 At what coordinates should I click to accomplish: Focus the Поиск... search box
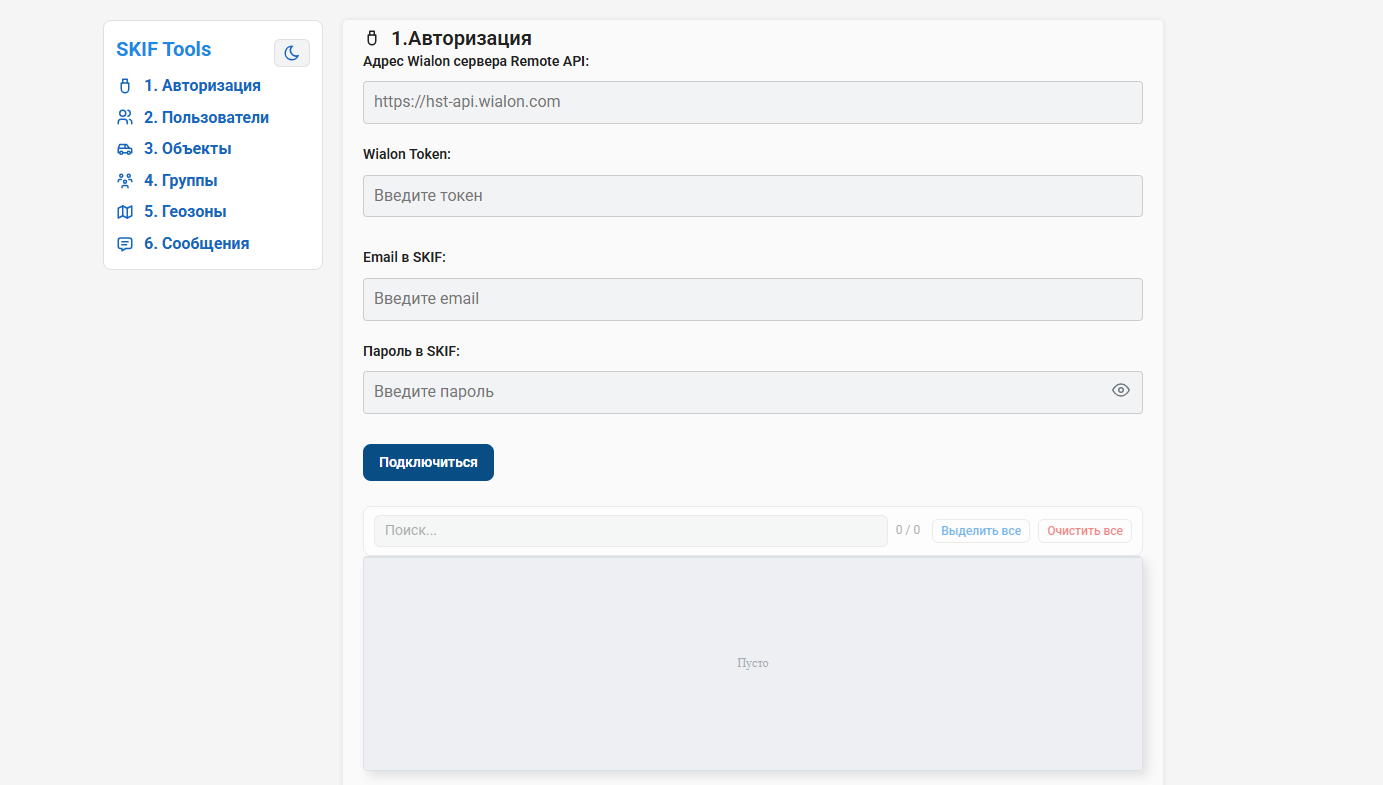[631, 531]
